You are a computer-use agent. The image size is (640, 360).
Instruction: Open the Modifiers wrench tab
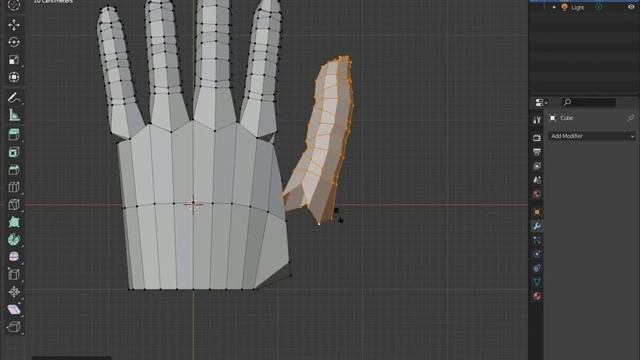coord(537,226)
